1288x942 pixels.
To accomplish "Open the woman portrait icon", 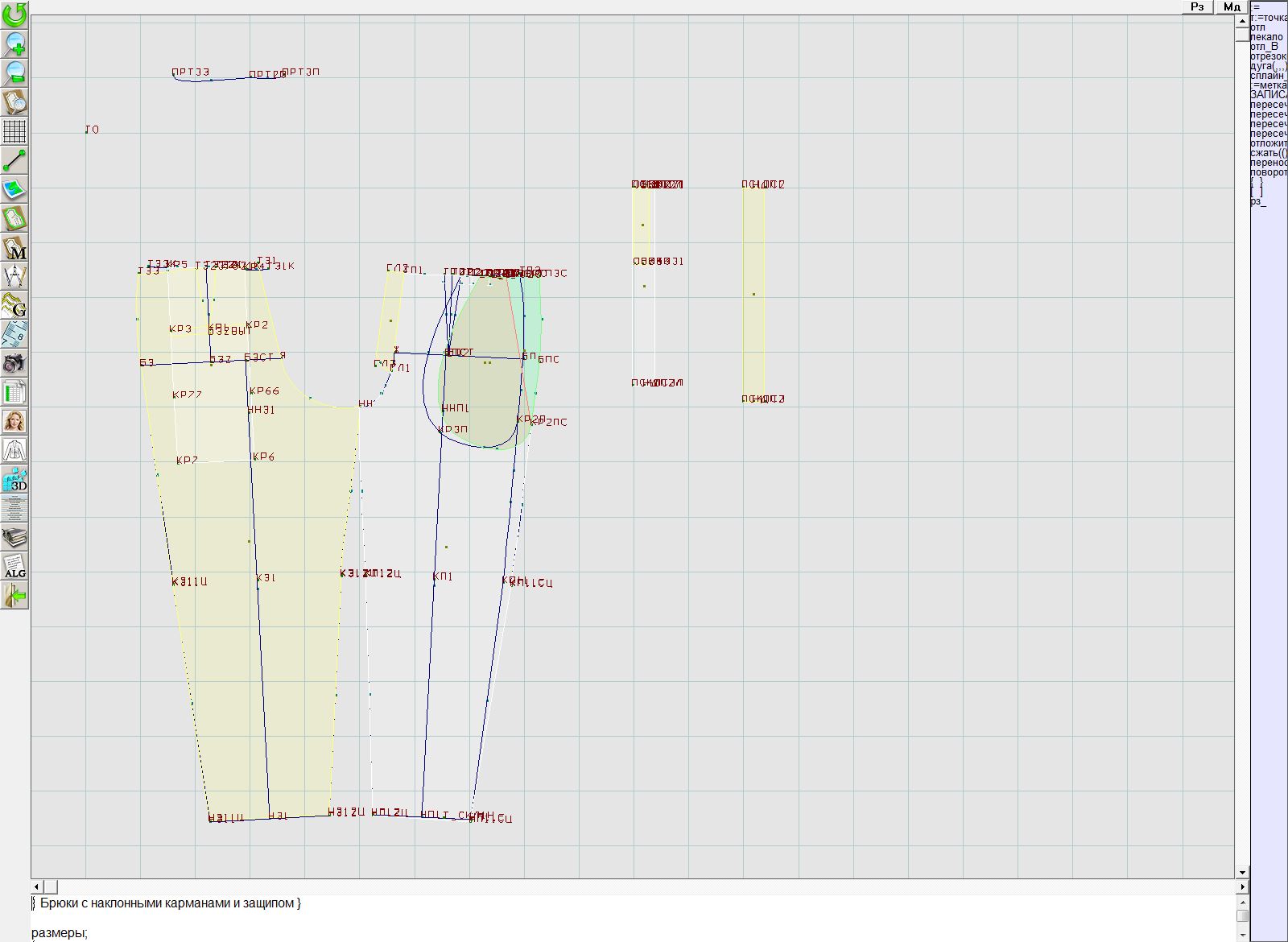I will 14,421.
